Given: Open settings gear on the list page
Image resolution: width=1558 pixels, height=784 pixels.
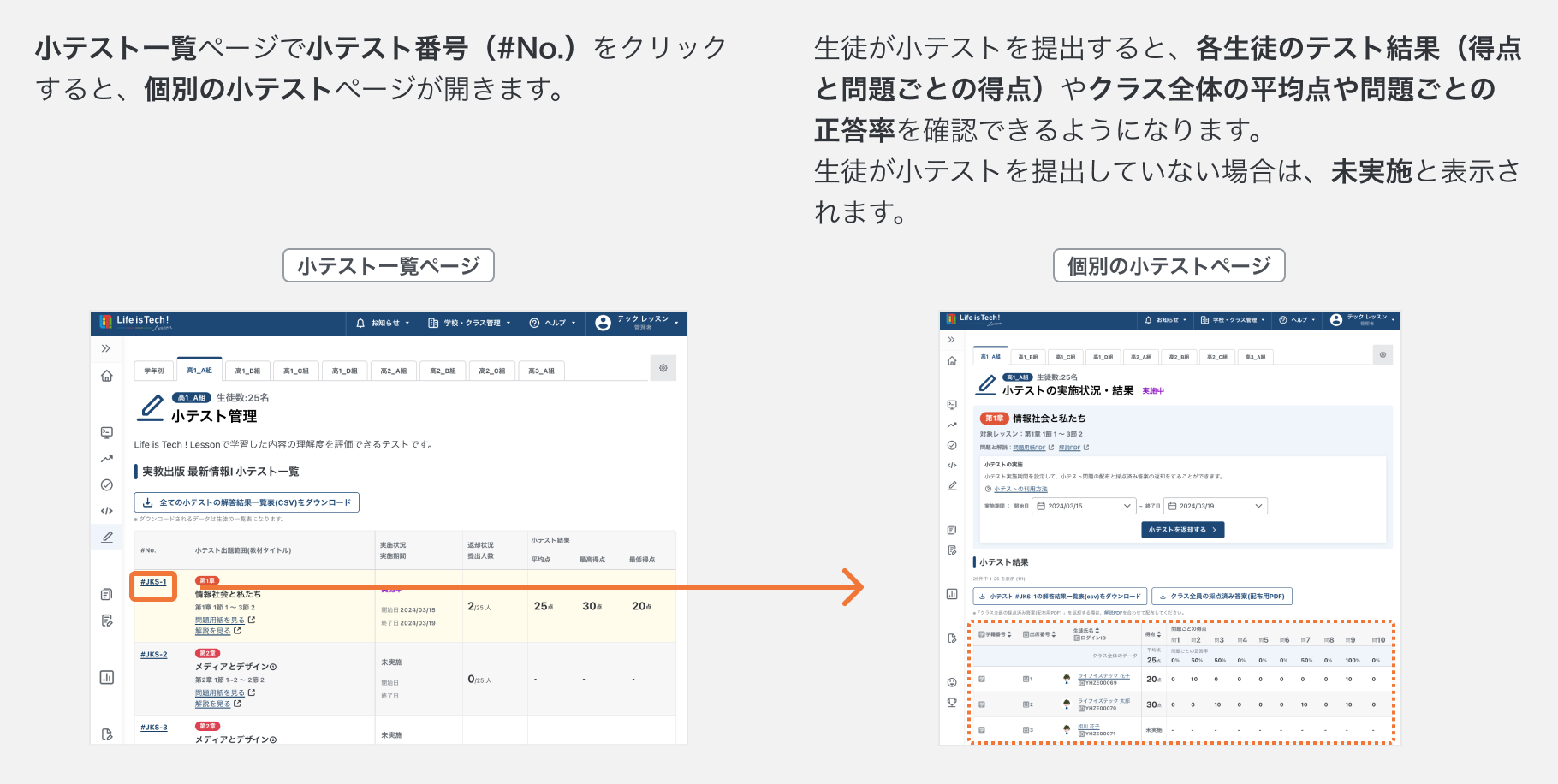Looking at the screenshot, I should click(663, 368).
